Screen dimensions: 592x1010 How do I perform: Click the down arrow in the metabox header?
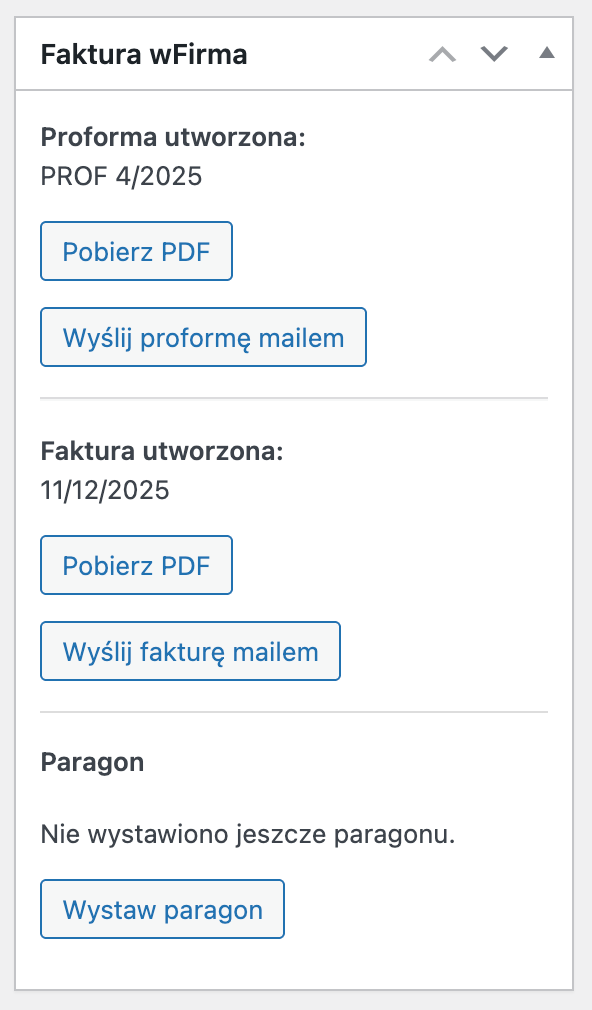[493, 55]
